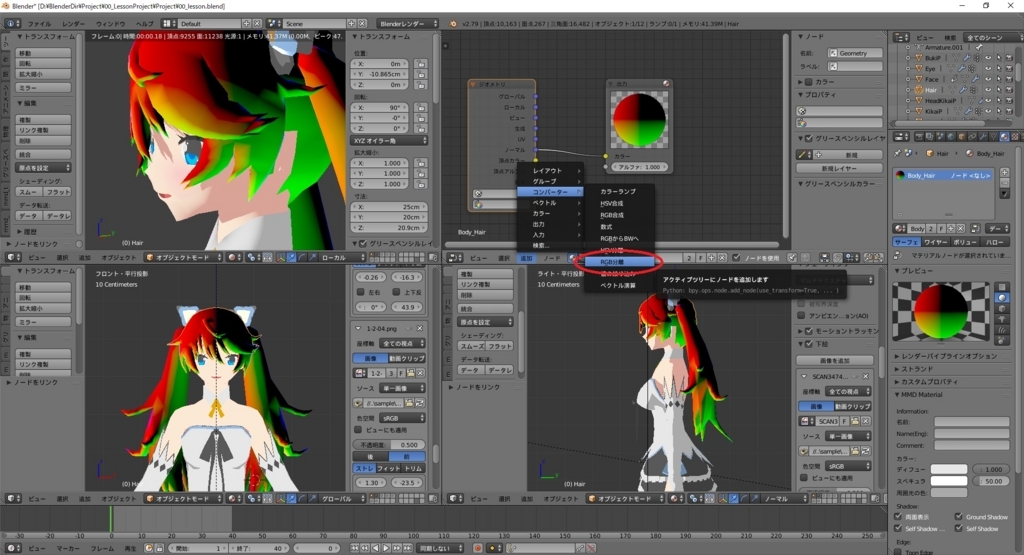Viewport: 1024px width, 555px height.
Task: Open the 原点を設定 dropdown in top-left tool shelf
Action: [43, 168]
